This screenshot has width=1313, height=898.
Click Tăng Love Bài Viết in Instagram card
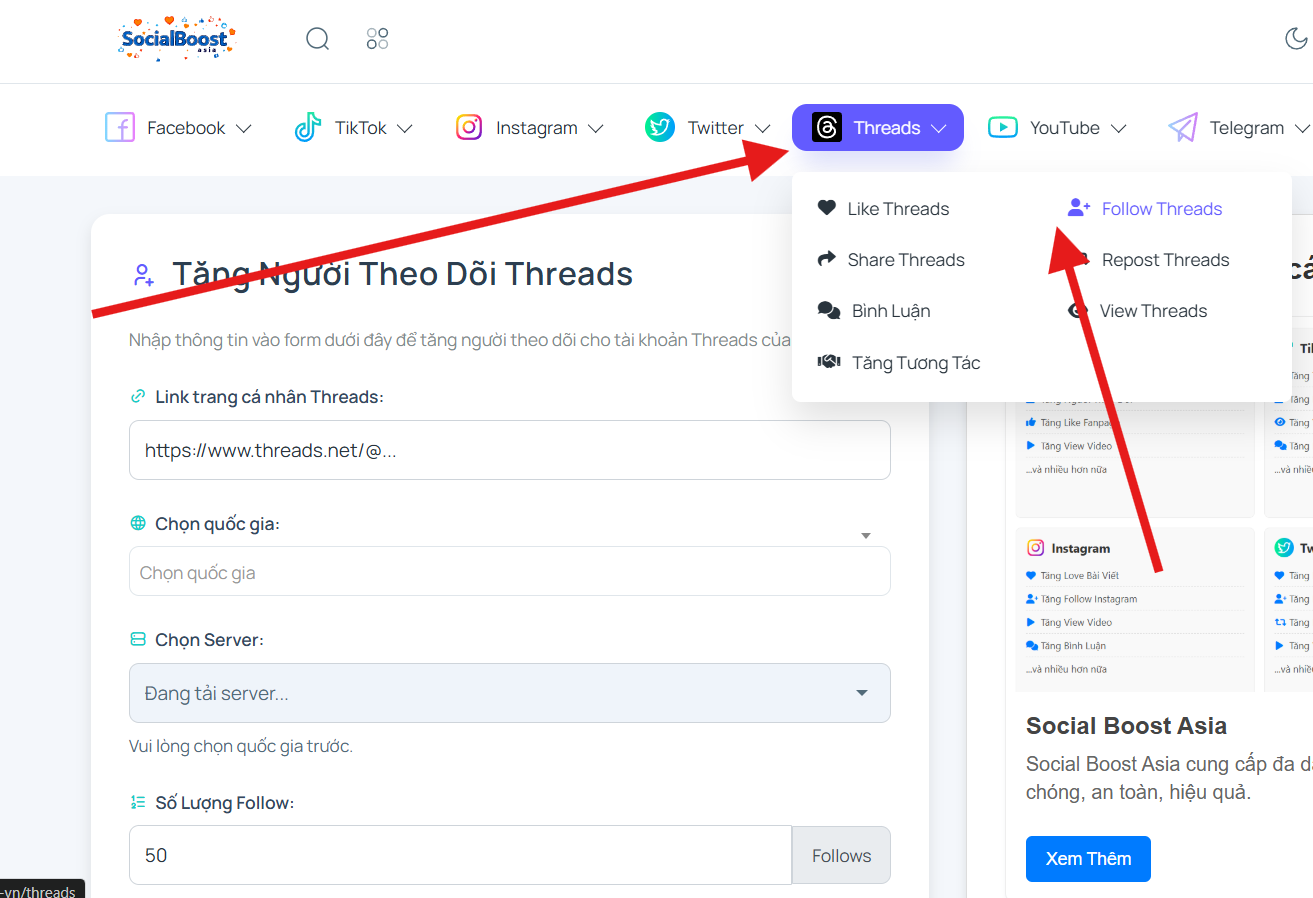click(1079, 576)
